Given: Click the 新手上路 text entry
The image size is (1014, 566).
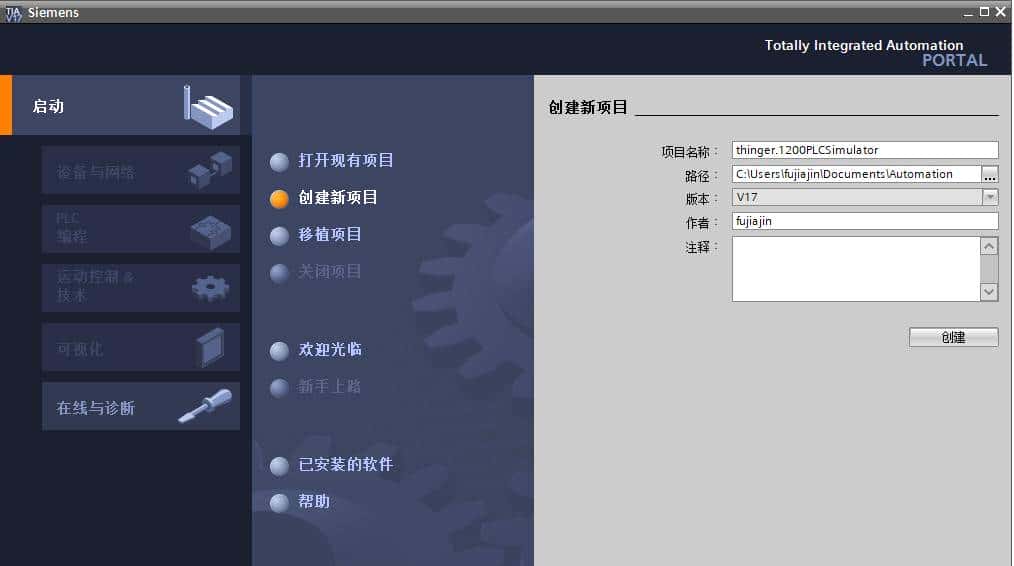Looking at the screenshot, I should (x=330, y=387).
